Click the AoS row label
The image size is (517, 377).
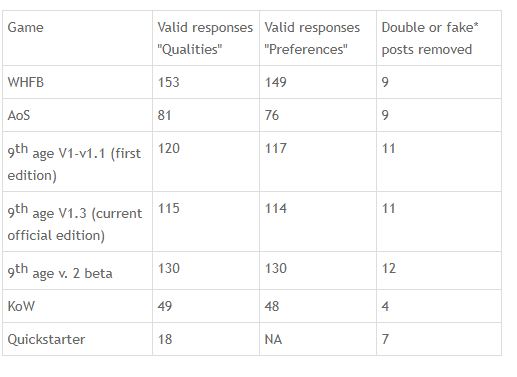point(19,115)
